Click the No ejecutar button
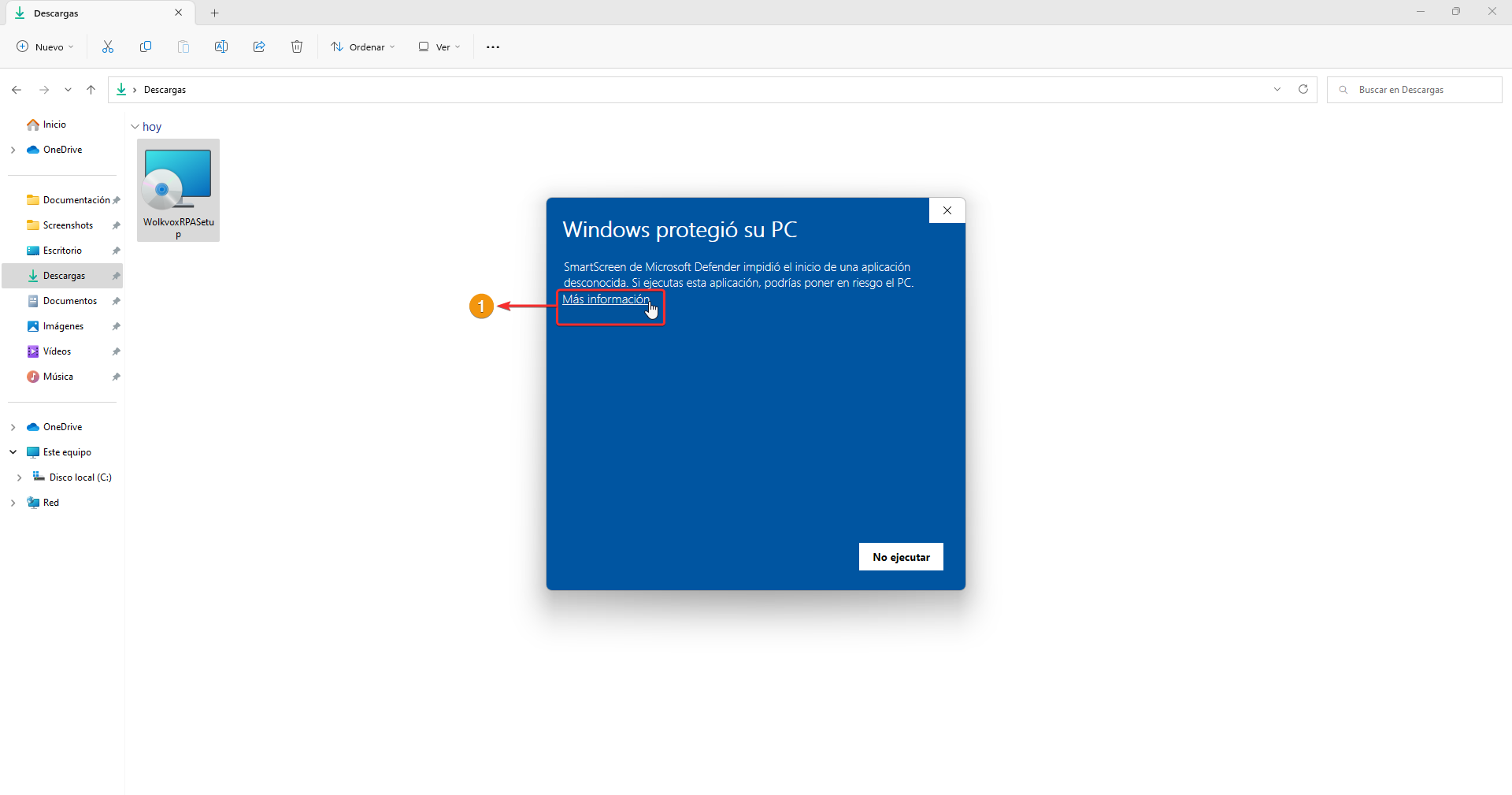 901,557
